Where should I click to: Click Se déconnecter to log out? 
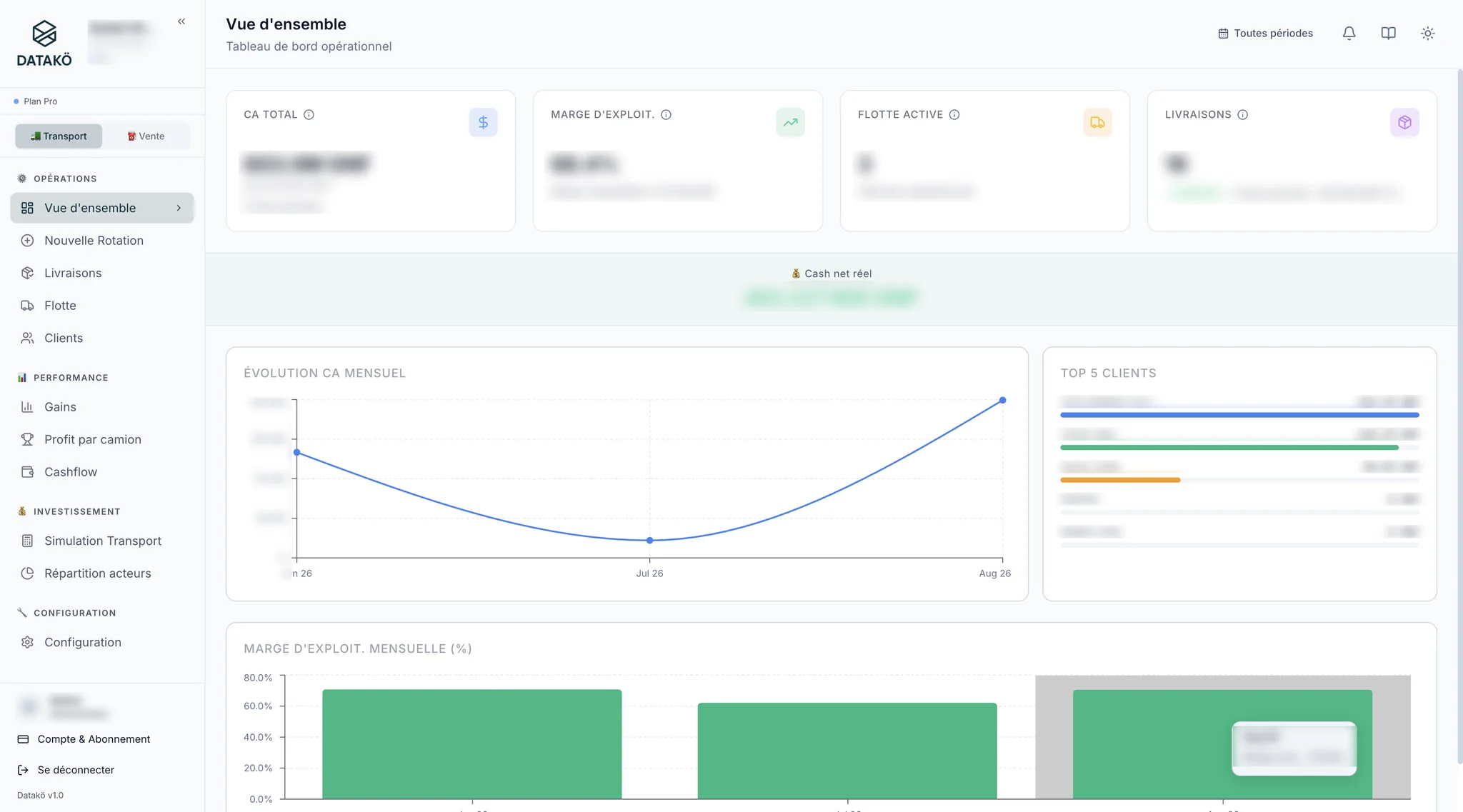[x=76, y=770]
